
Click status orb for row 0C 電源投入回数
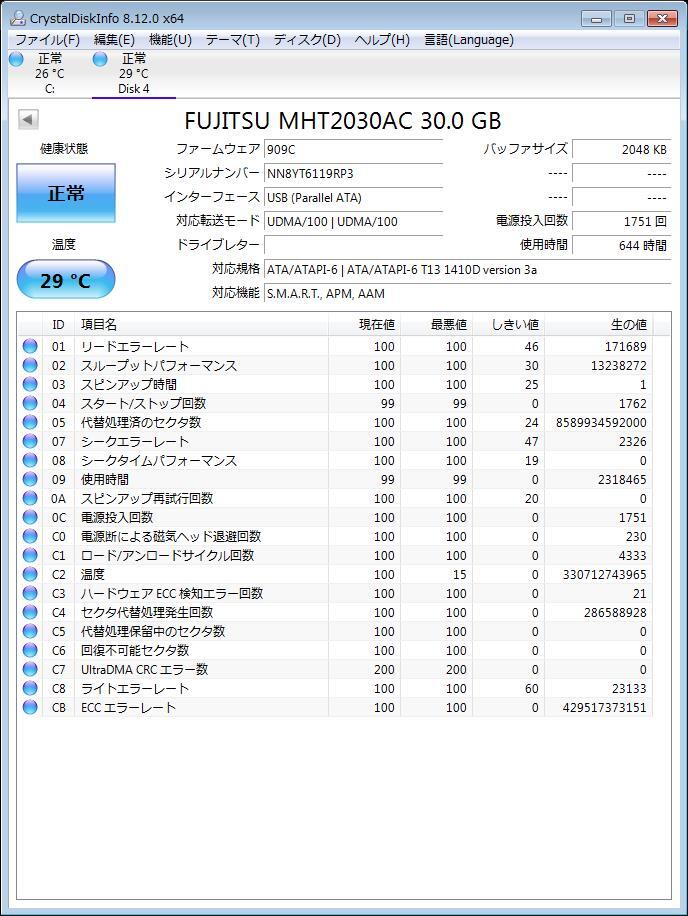click(30, 517)
